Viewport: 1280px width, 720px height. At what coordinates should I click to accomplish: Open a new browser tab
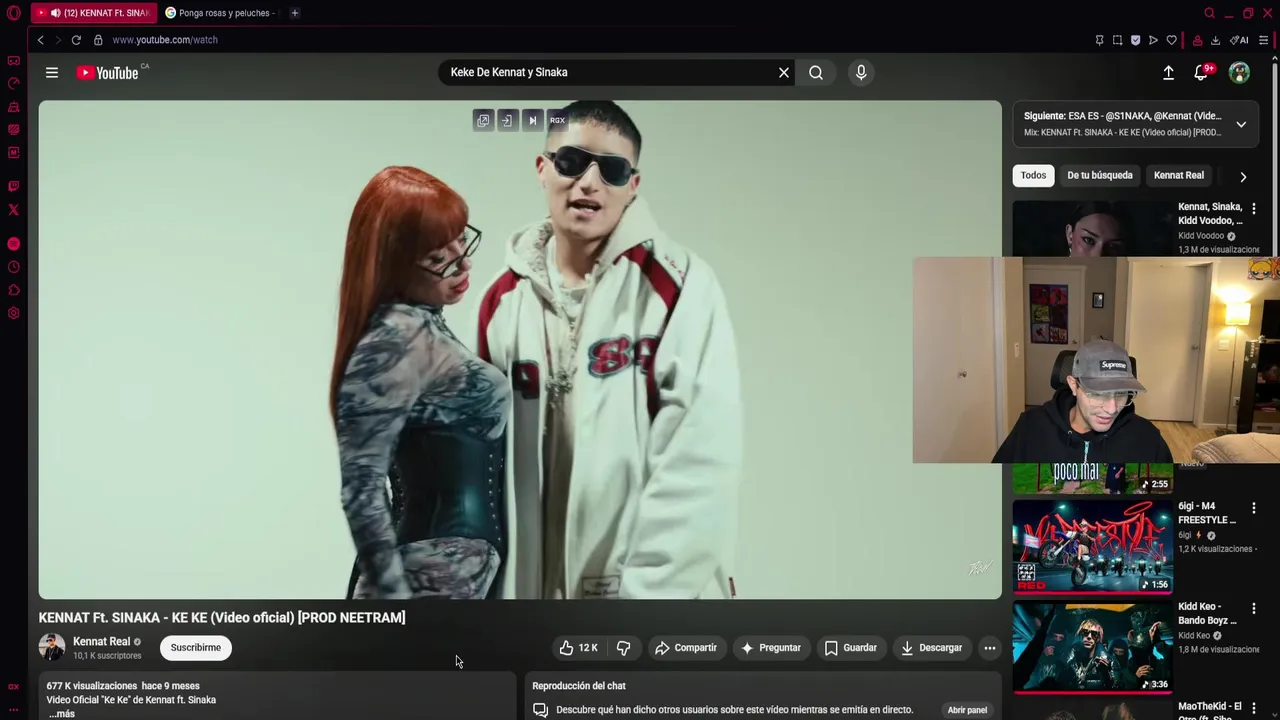pos(294,13)
